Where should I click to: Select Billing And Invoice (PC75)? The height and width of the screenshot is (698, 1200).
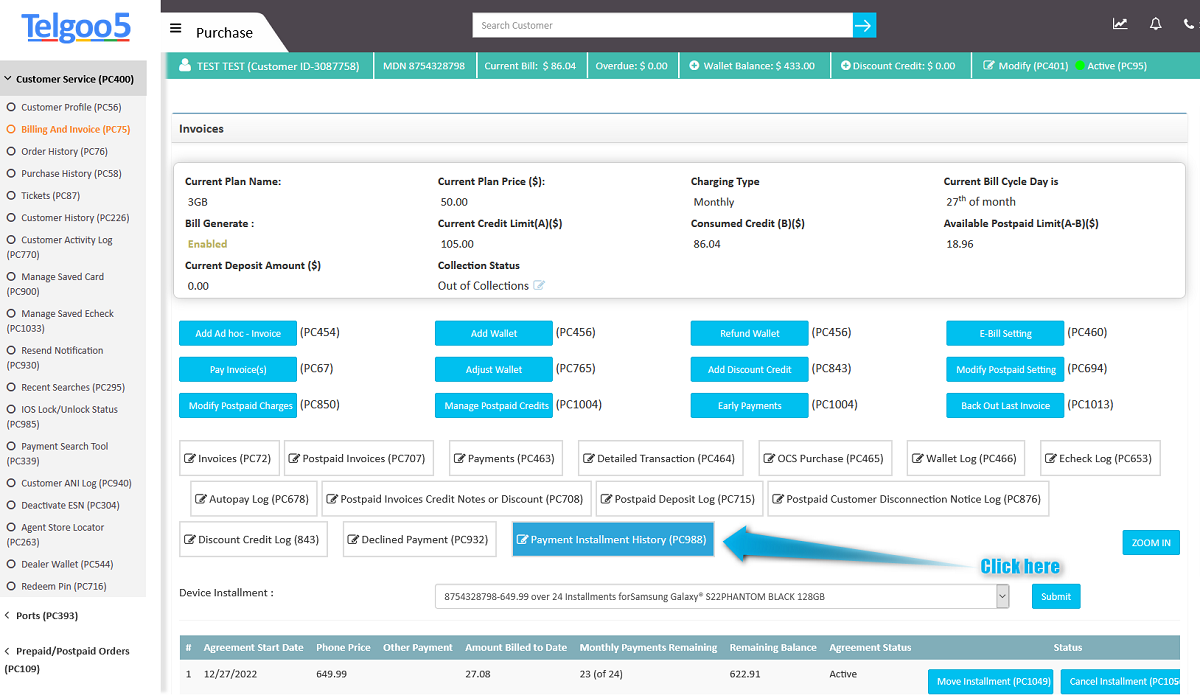(76, 129)
